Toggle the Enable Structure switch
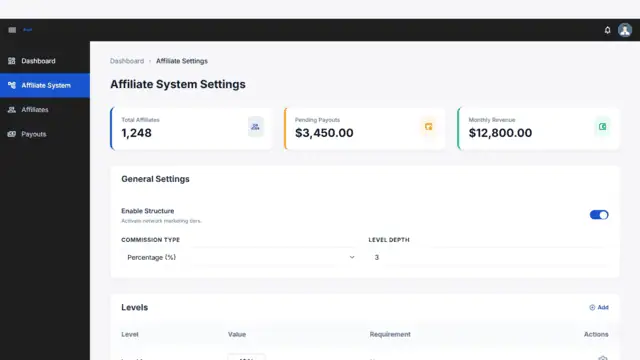This screenshot has width=640, height=360. 599,215
